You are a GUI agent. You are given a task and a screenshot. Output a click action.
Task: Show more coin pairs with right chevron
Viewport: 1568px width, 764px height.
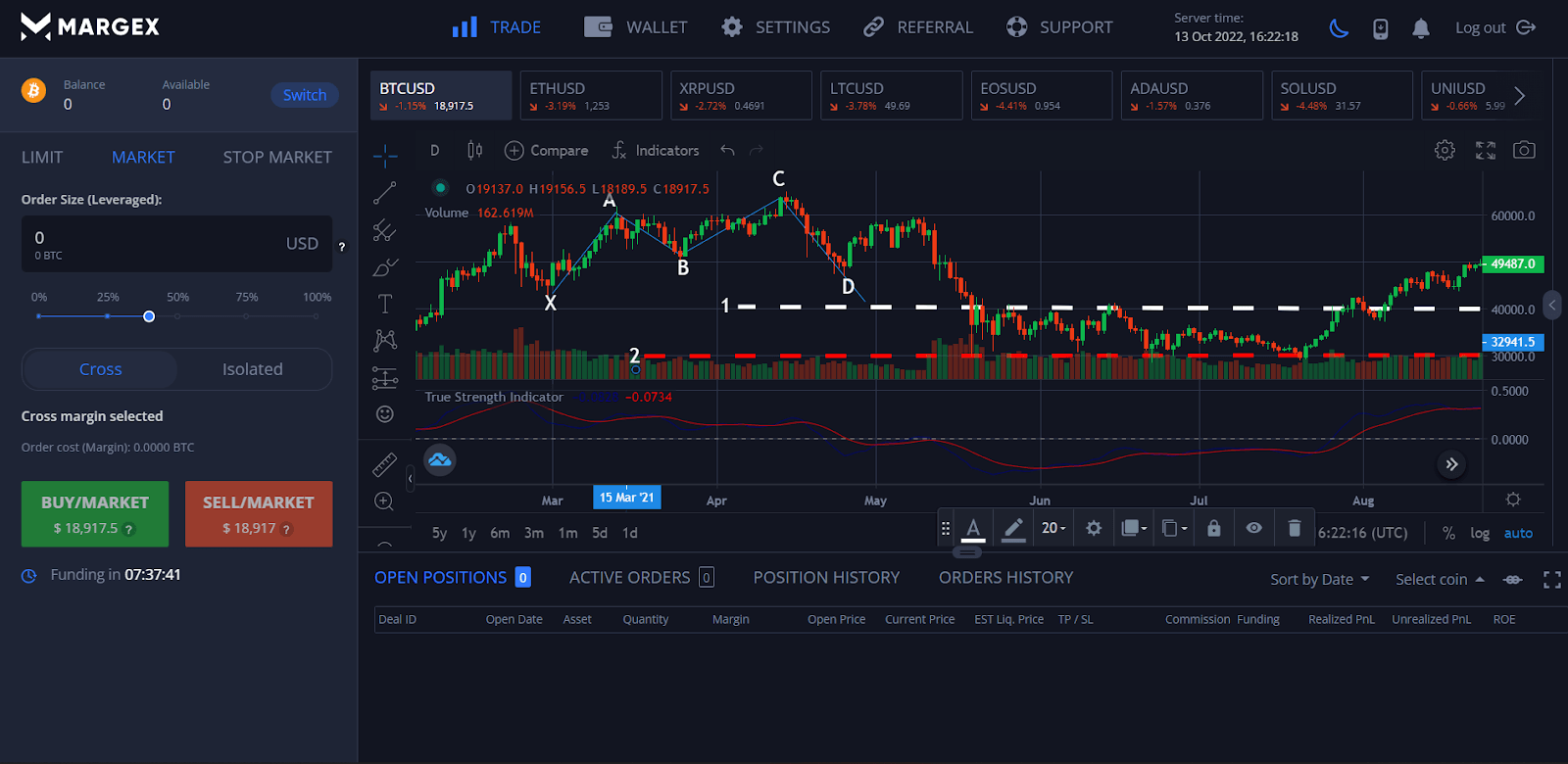pyautogui.click(x=1519, y=96)
